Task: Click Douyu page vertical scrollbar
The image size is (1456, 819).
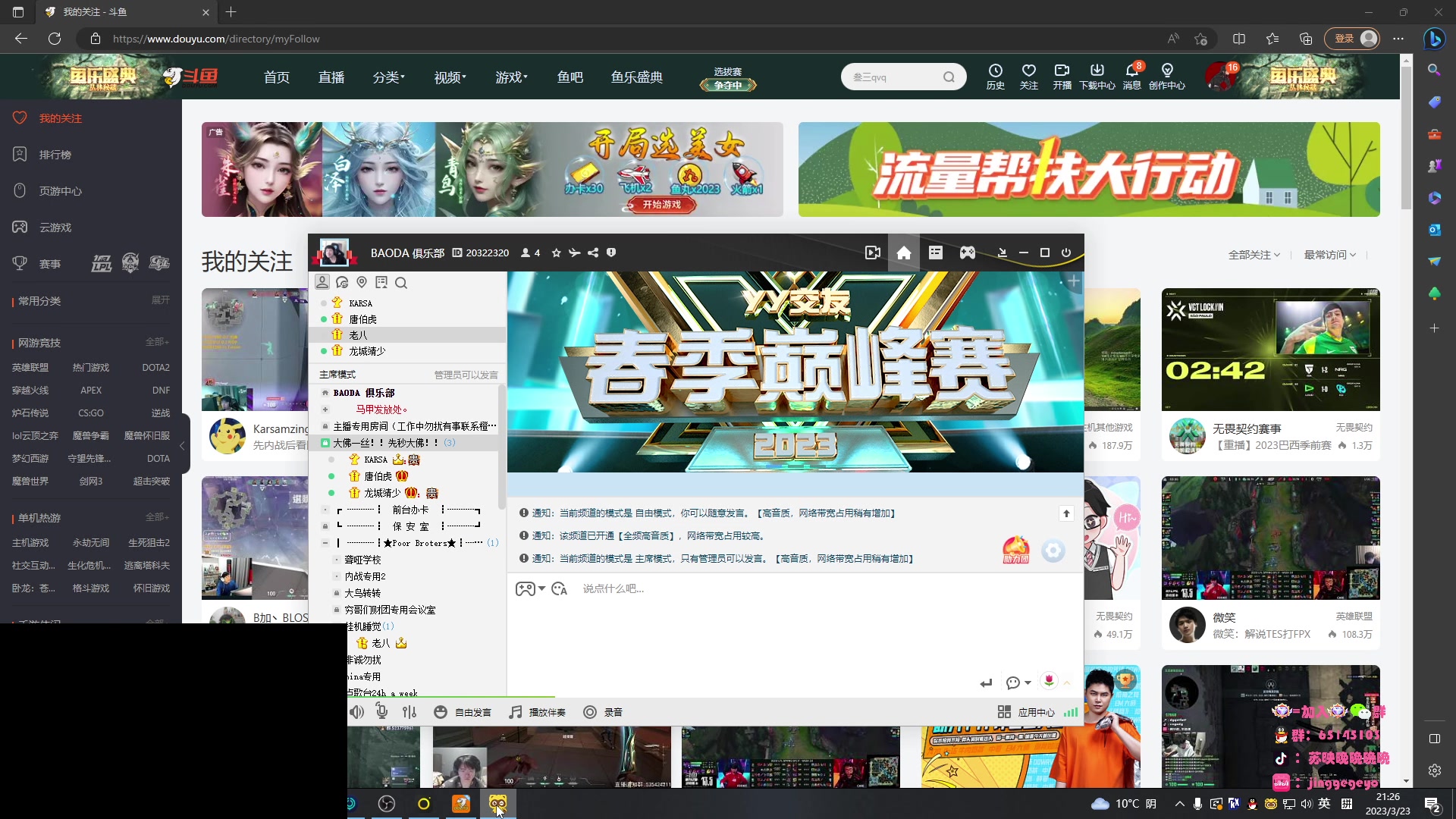Action: (1406, 136)
